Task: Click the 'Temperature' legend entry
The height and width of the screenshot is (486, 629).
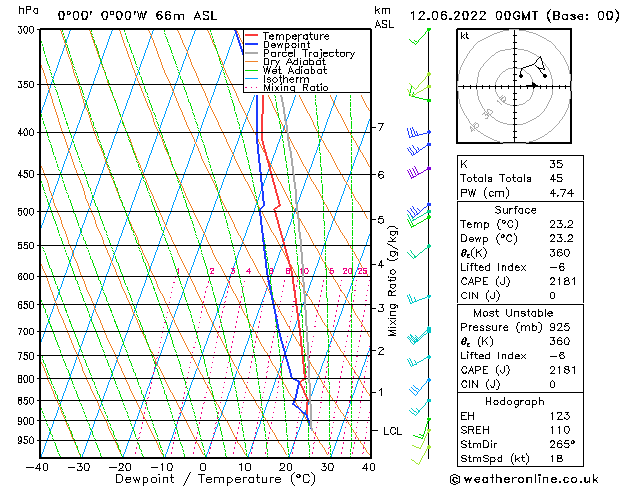Action: (296, 36)
